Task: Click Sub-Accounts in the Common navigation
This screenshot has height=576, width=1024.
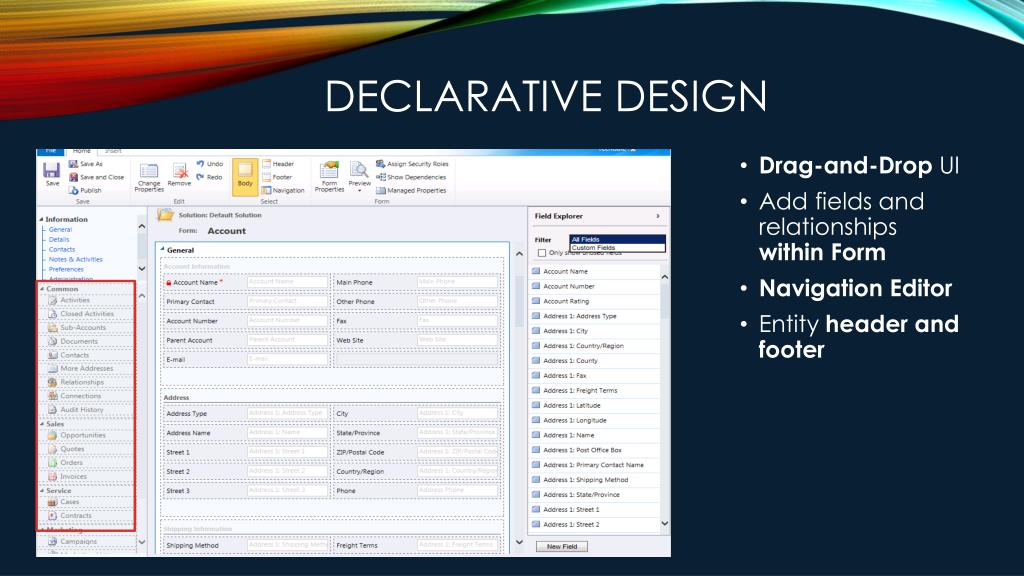Action: (x=83, y=327)
